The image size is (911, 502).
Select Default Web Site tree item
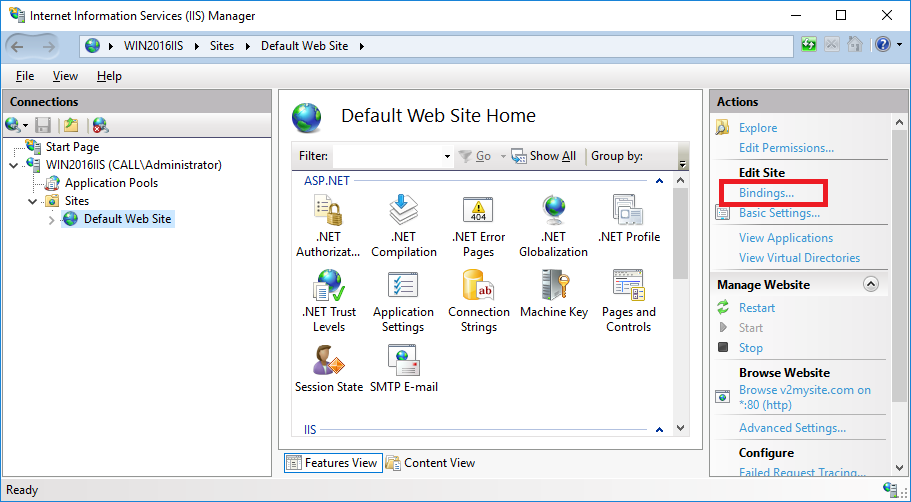127,219
